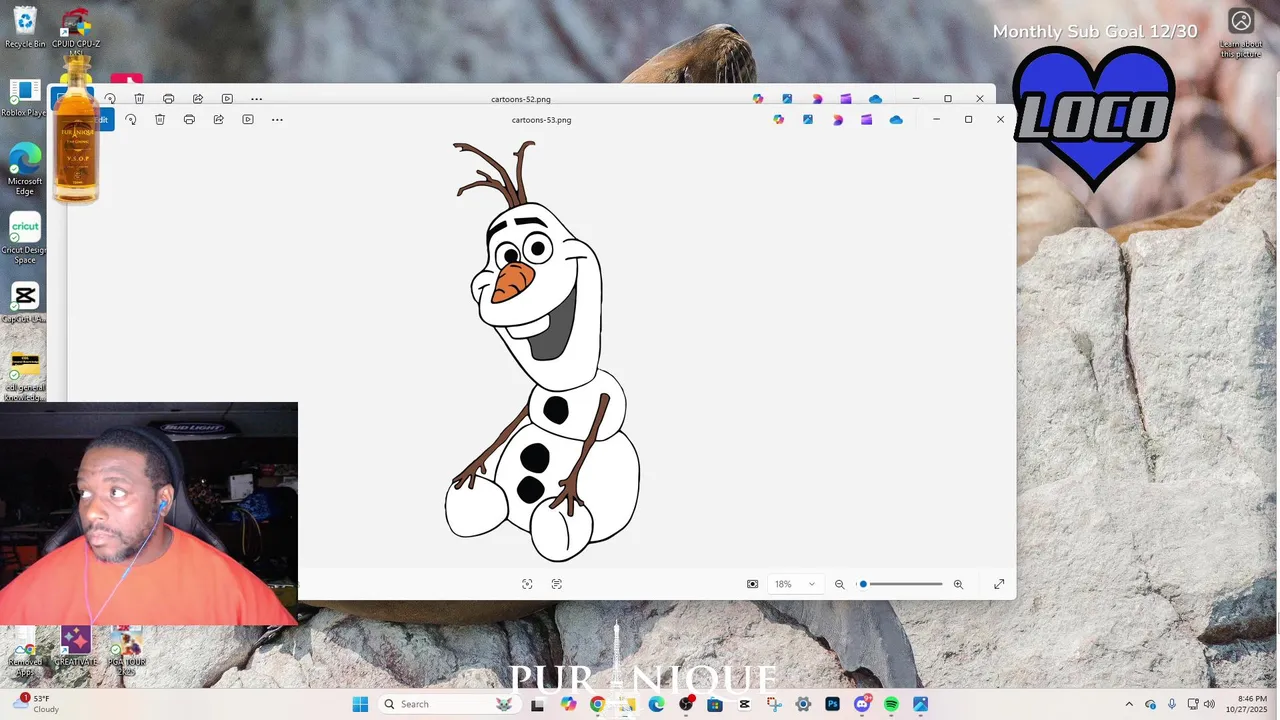Click the Olaf snowman image
This screenshot has height=720, width=1280.
(x=542, y=350)
